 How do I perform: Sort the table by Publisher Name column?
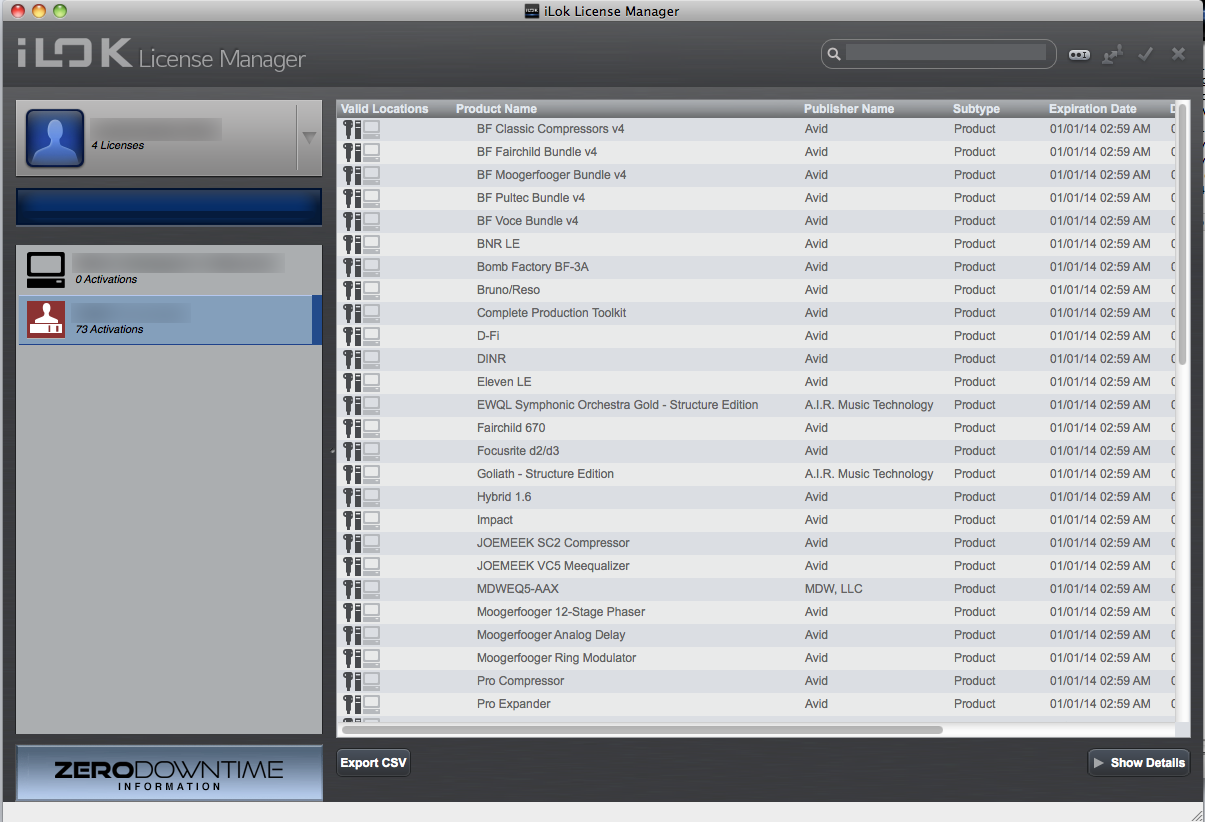coord(848,108)
